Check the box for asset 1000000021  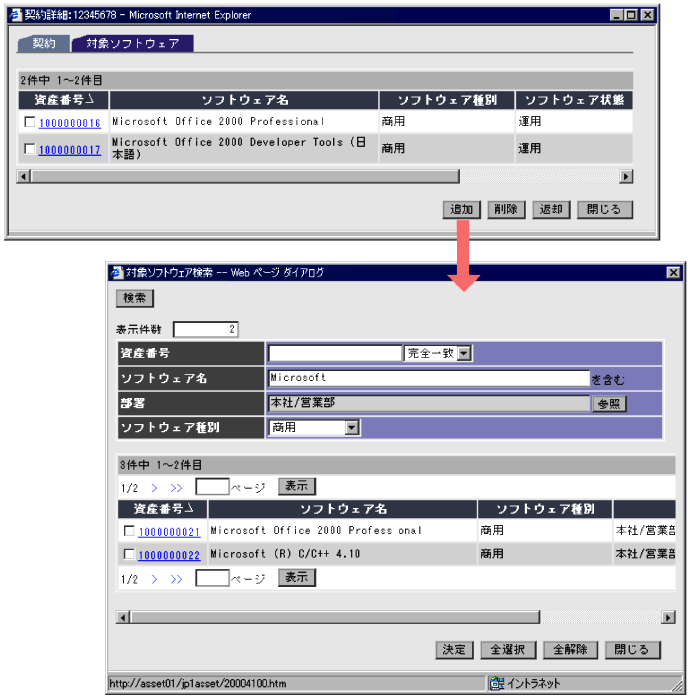coord(129,531)
